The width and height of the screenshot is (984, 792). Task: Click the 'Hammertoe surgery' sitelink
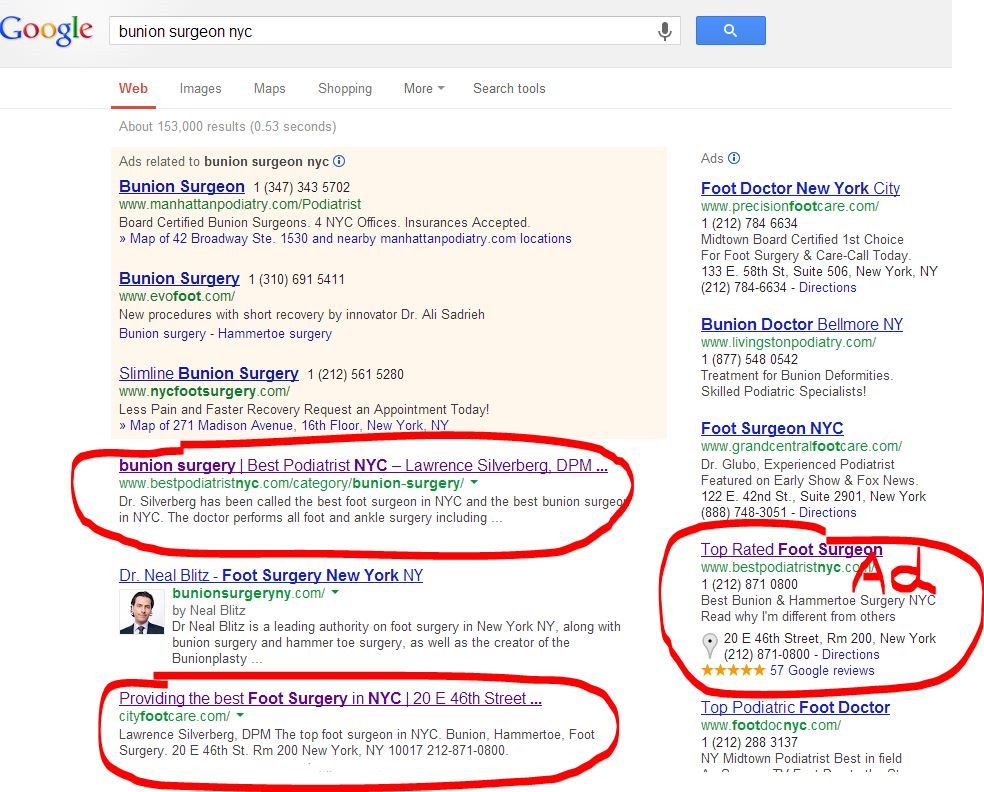click(x=275, y=333)
